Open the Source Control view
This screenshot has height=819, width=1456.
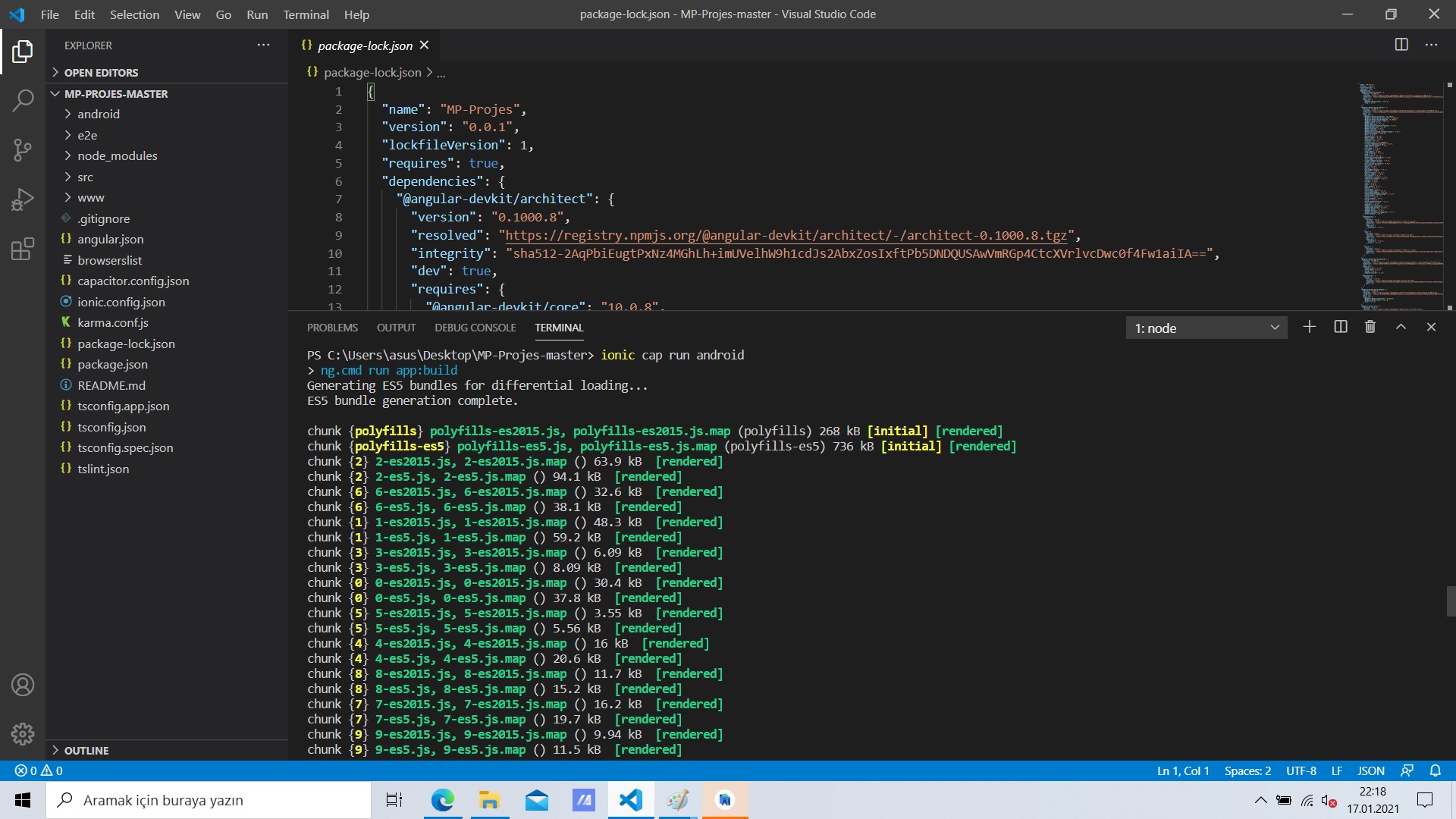23,149
